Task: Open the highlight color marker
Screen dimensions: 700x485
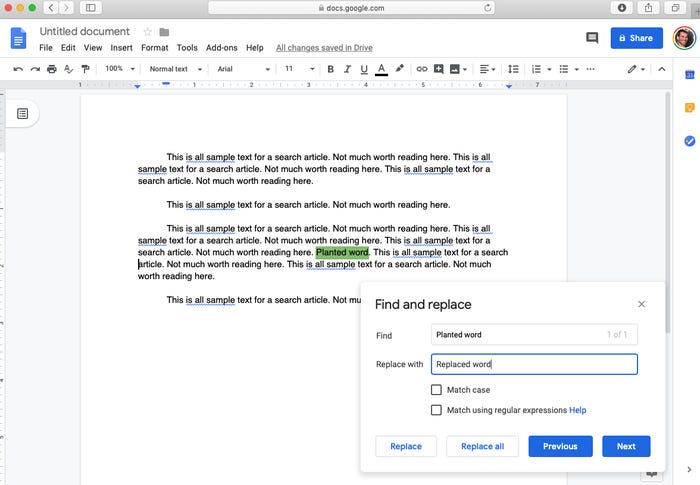Action: (399, 68)
